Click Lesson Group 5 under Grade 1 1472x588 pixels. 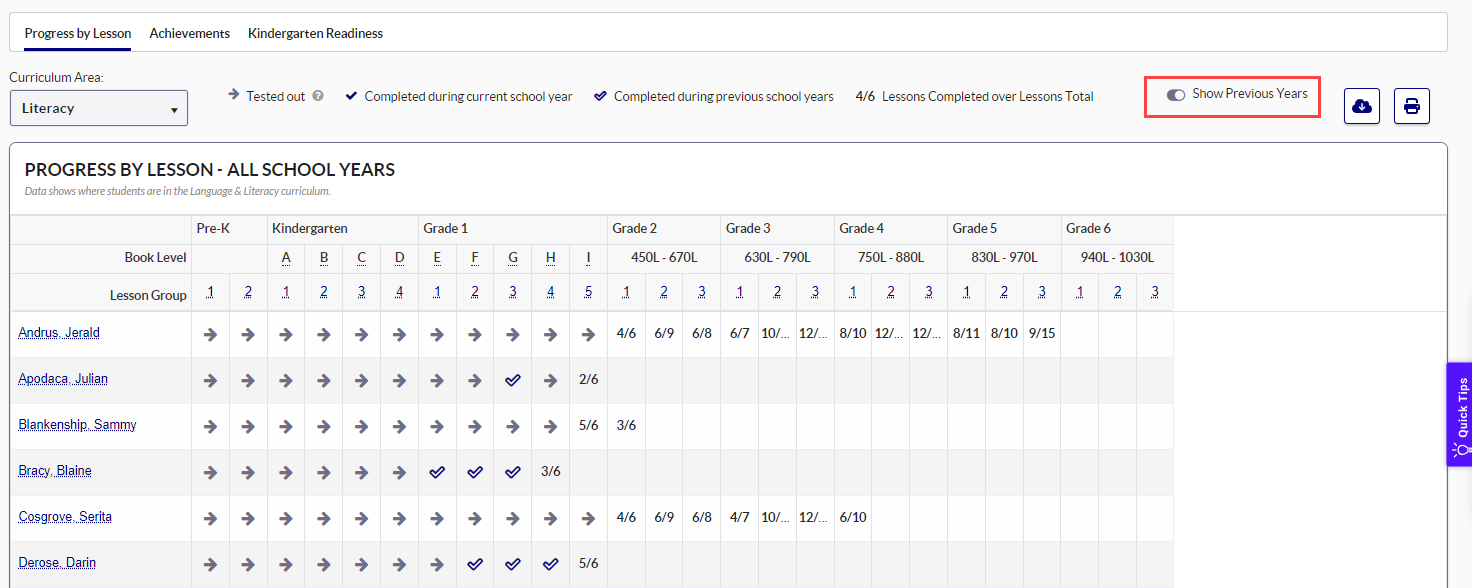(588, 293)
